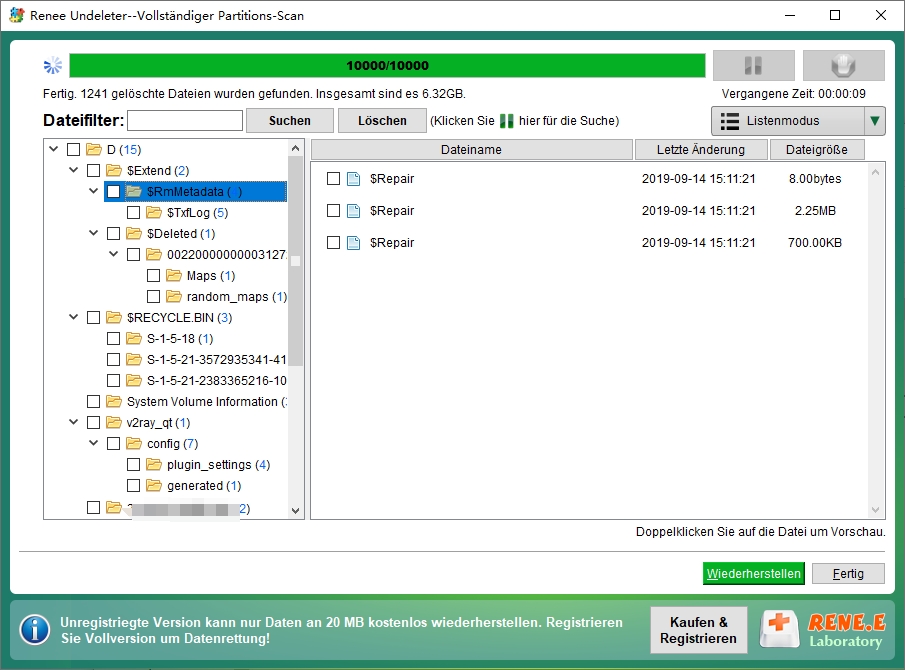
Task: Click file list scrollbar down arrow
Action: 876,510
